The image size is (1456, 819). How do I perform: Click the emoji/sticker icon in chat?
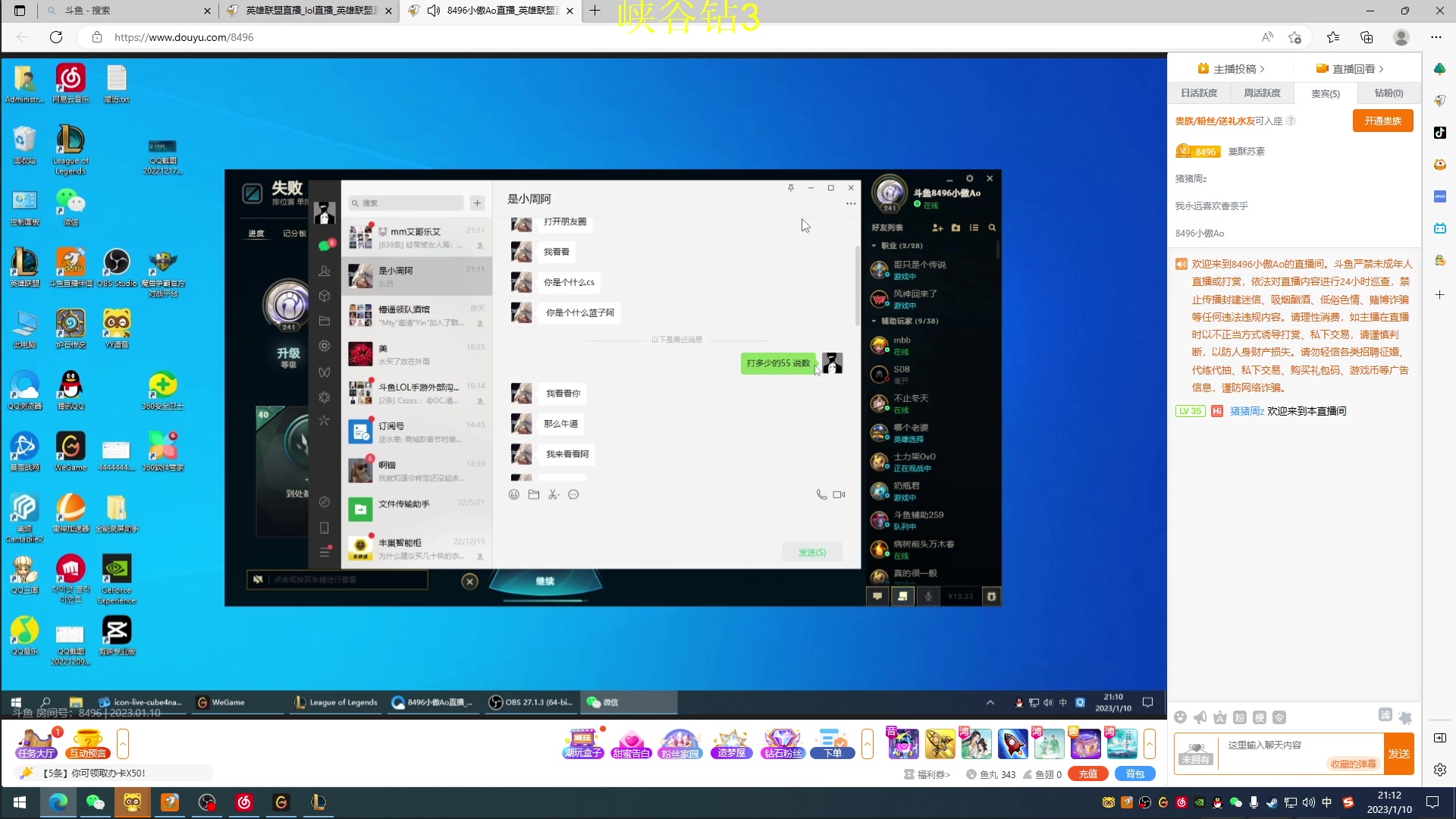point(514,493)
